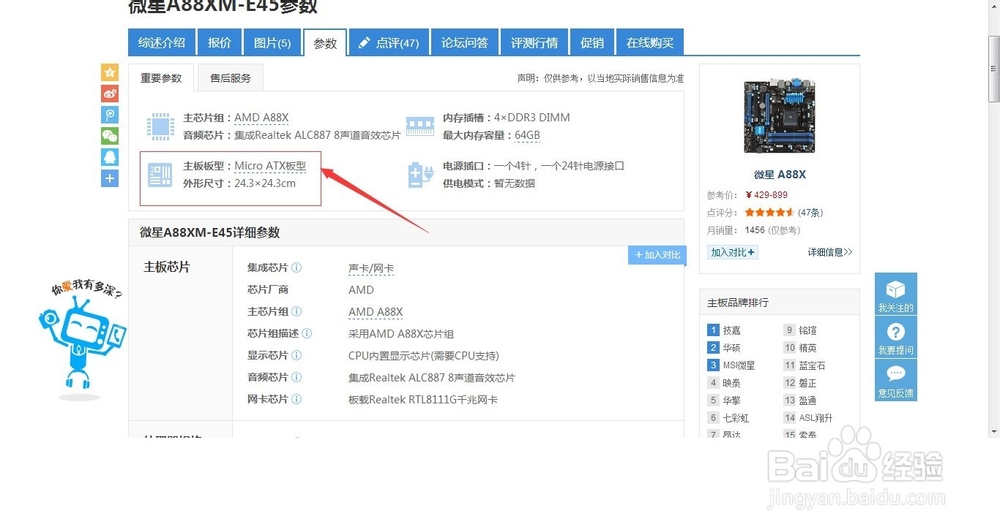Select the 参数 tab
1000x532 pixels.
coord(325,43)
